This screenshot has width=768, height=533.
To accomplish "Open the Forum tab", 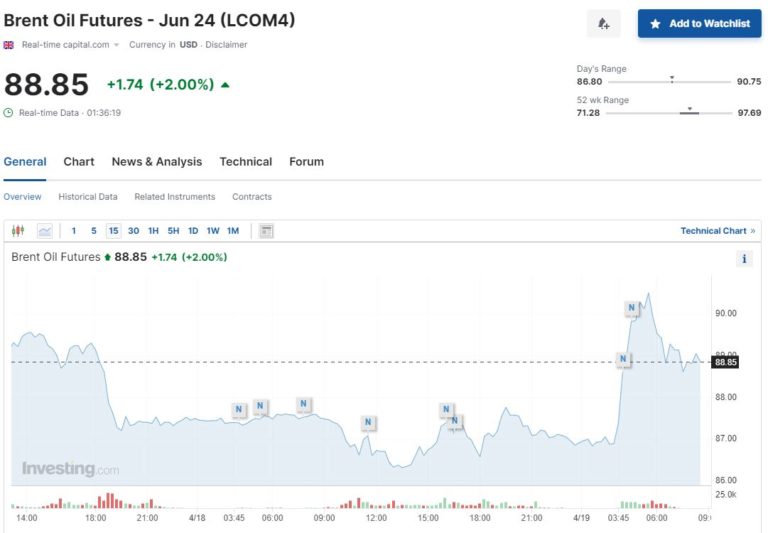I will [306, 162].
